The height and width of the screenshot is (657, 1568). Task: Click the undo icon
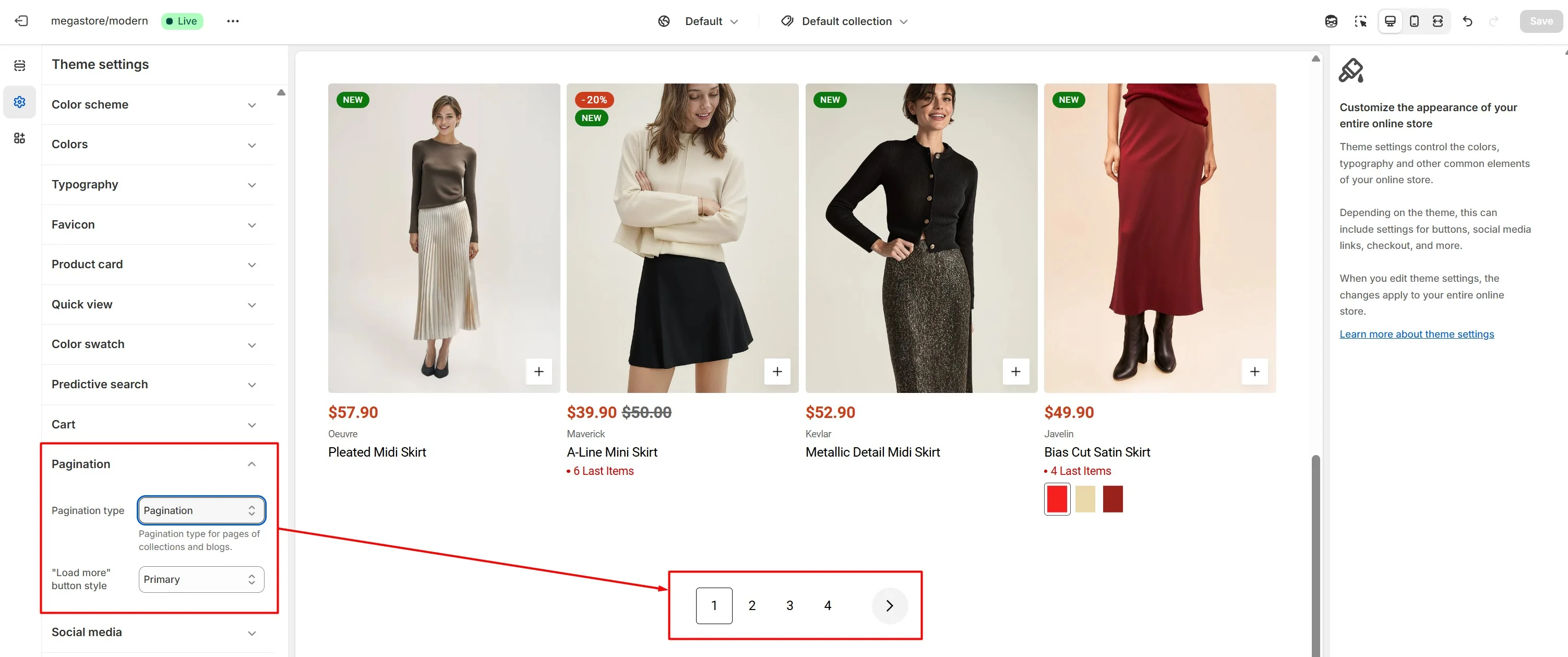point(1468,21)
